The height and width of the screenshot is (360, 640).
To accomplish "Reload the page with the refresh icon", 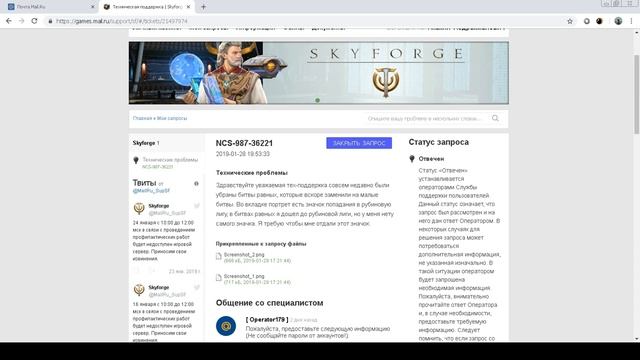I will tap(34, 21).
